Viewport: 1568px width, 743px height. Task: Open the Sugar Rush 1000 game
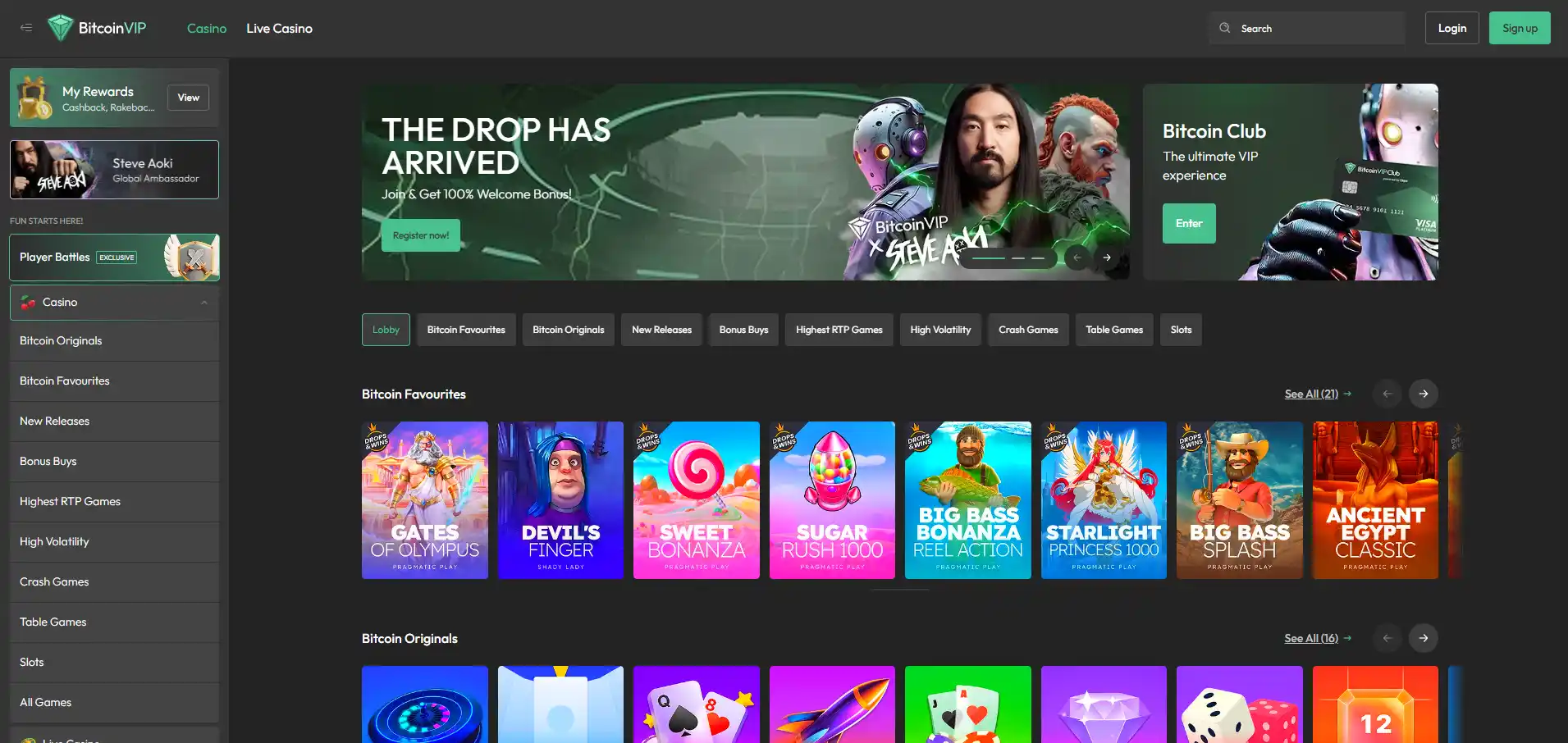[832, 500]
